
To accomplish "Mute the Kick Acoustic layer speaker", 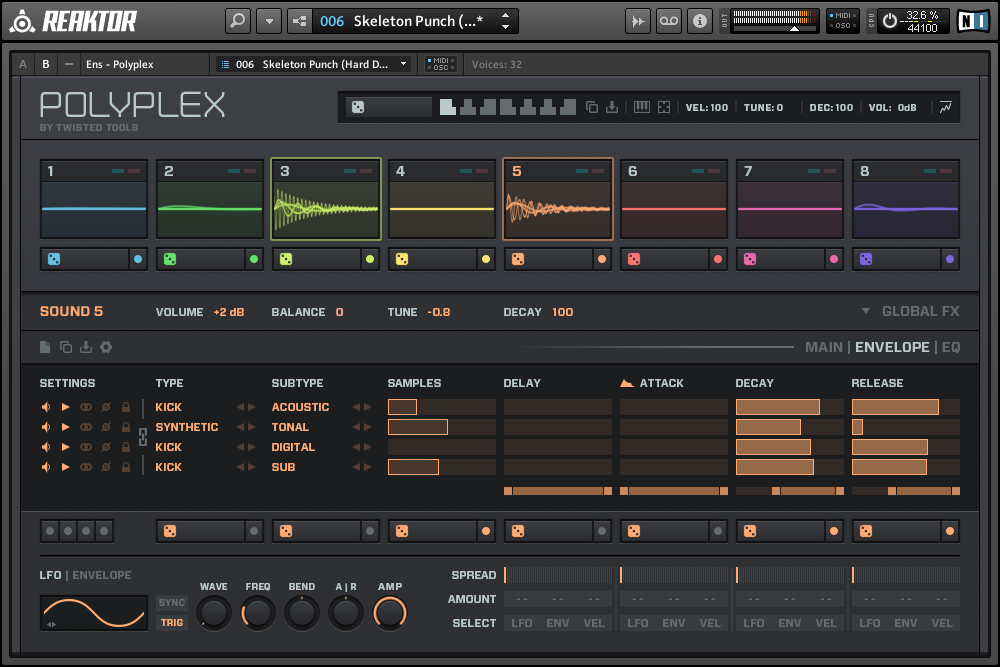I will pos(46,407).
